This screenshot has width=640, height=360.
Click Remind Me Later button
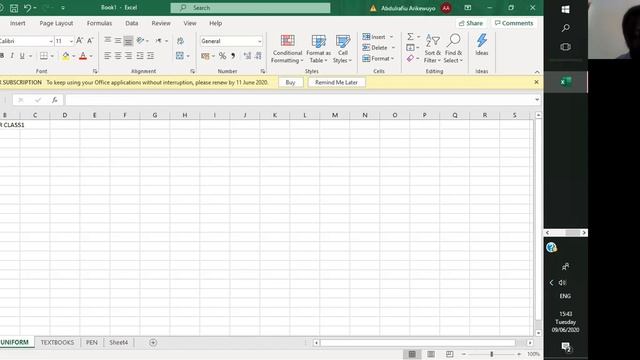click(336, 82)
